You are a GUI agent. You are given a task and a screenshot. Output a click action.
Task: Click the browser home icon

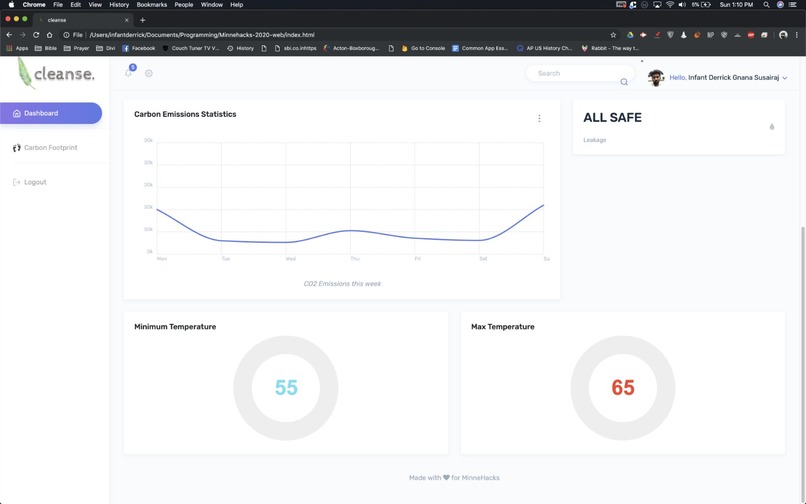[49, 35]
